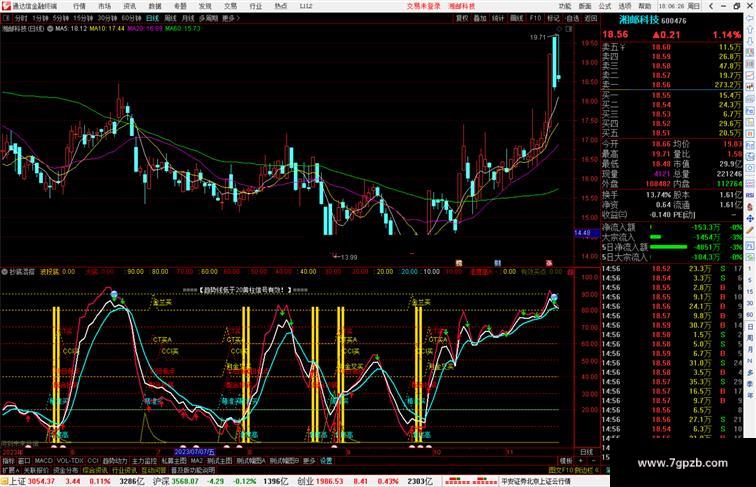Click the pencil drawing tool icon
The height and width of the screenshot is (487, 756).
(750, 230)
